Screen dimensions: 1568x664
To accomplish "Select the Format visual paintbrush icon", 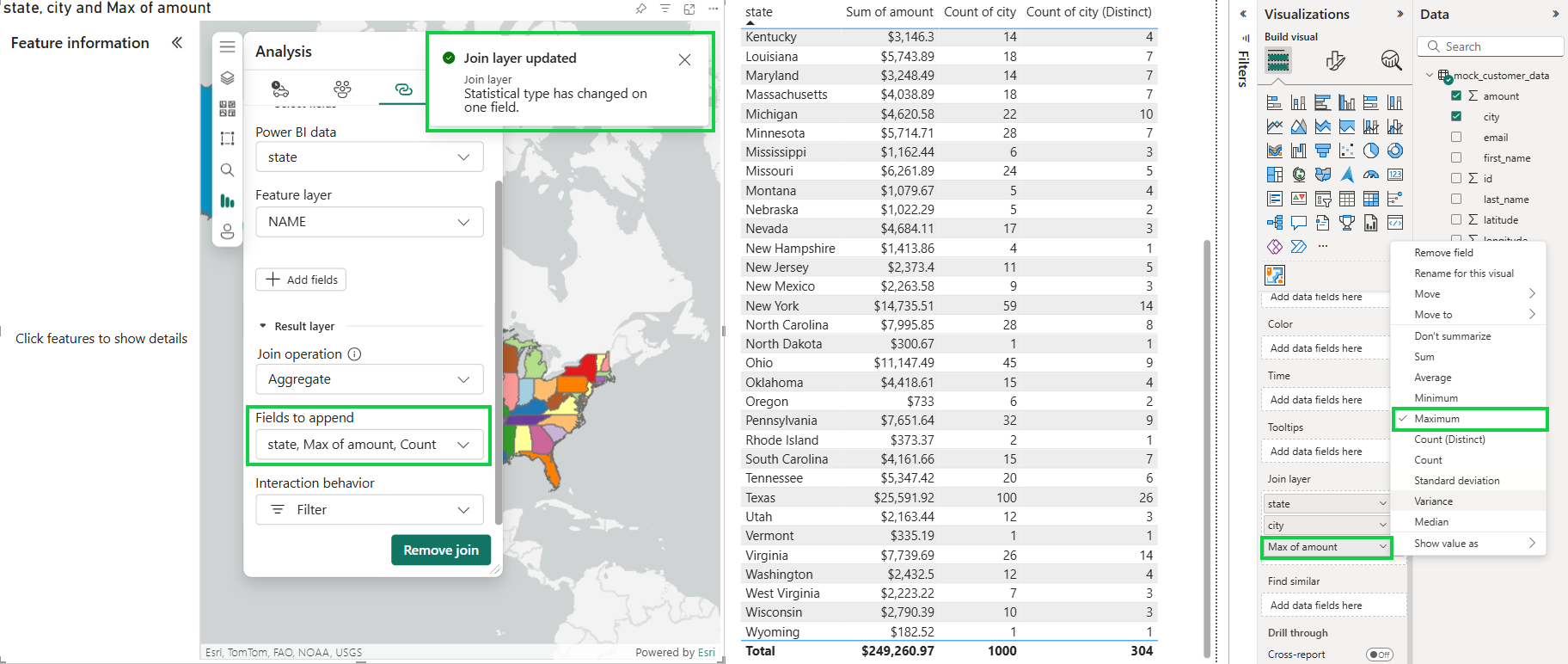I will pyautogui.click(x=1335, y=60).
